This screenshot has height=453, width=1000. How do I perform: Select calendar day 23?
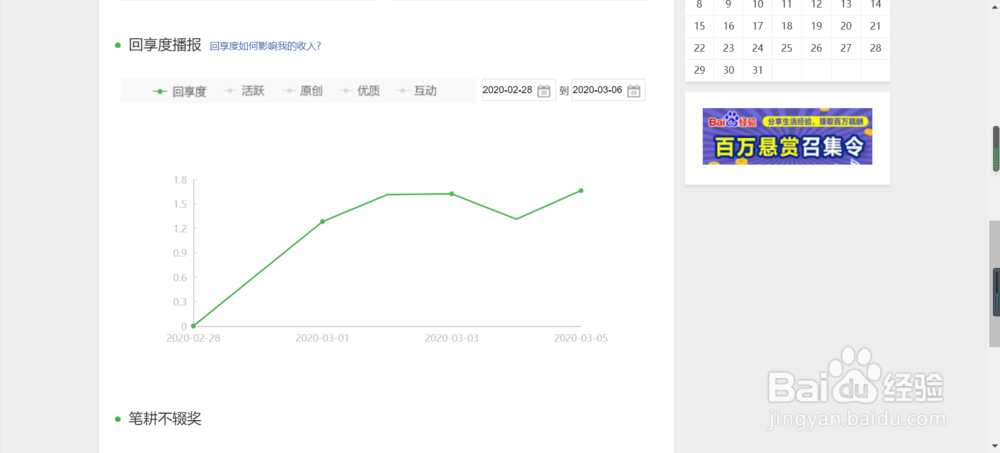[x=728, y=48]
